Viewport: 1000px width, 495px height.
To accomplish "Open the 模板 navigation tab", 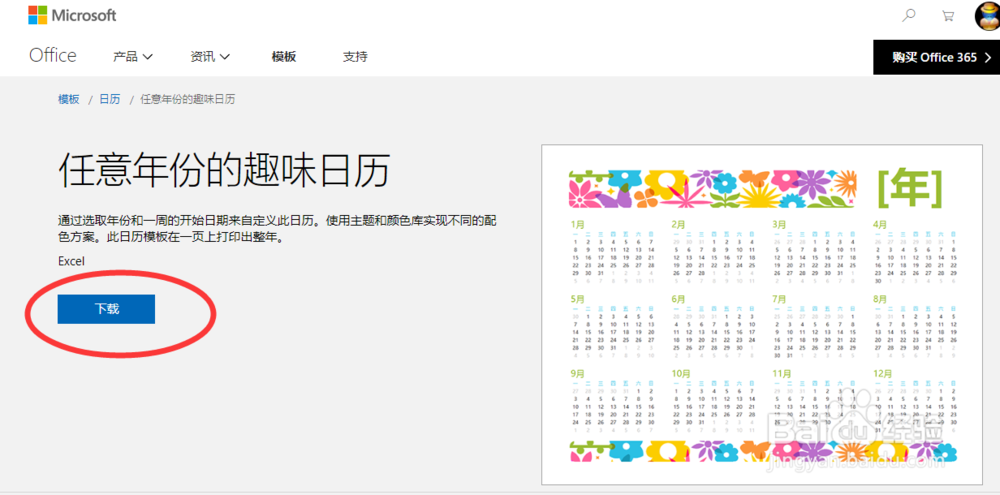I will click(284, 57).
